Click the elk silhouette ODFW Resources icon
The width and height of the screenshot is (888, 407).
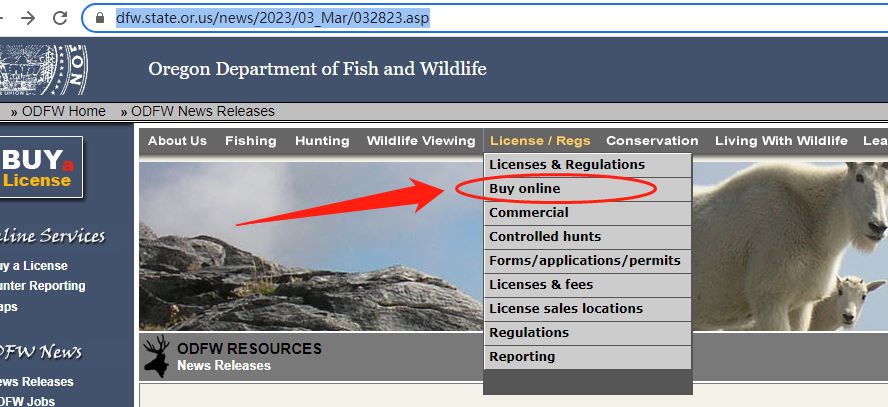point(156,356)
